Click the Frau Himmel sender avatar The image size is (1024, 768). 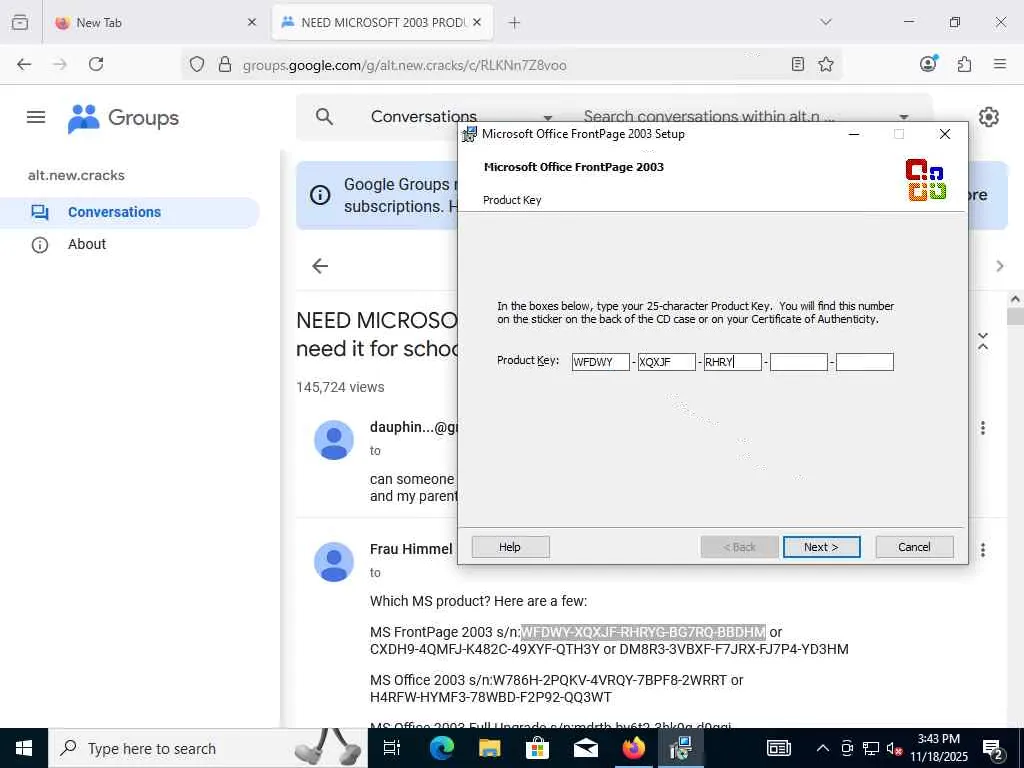click(334, 562)
